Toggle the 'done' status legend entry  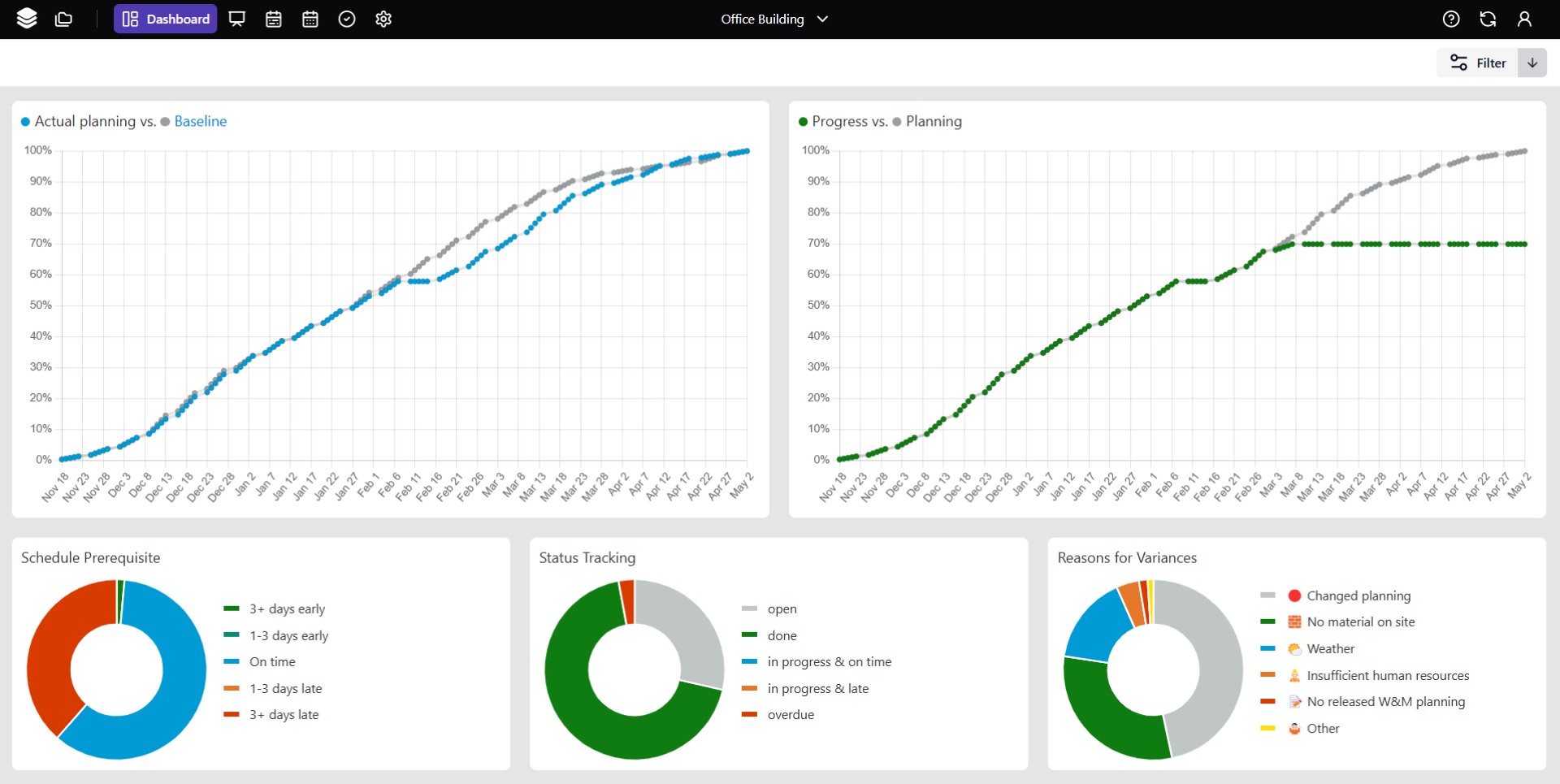pos(782,635)
